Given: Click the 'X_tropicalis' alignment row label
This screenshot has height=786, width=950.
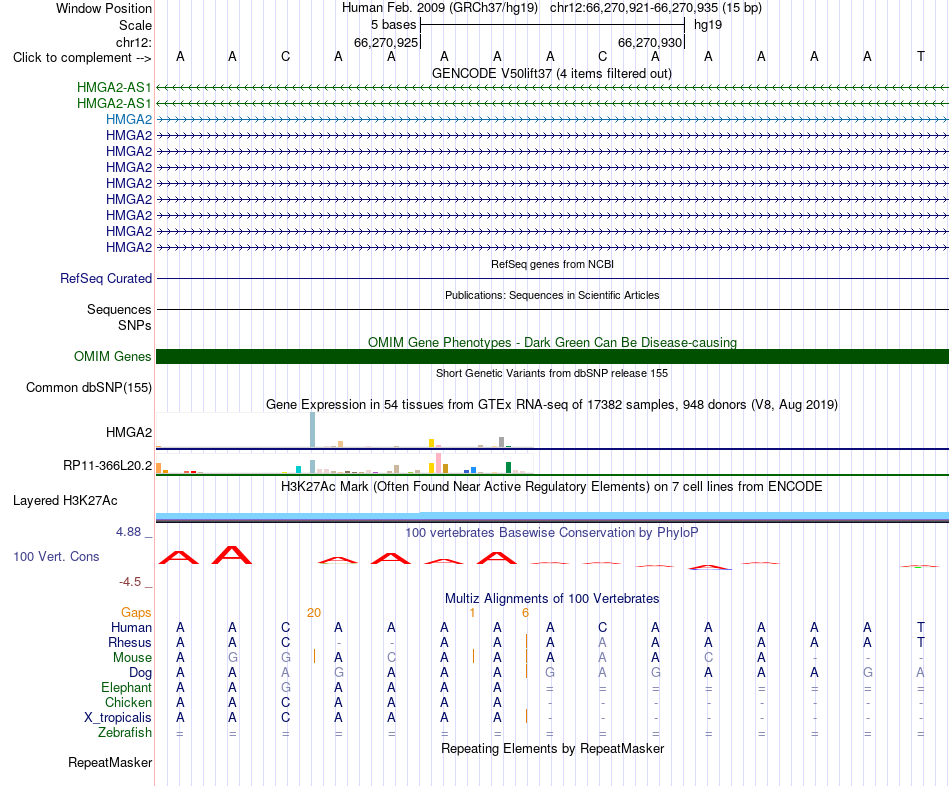Looking at the screenshot, I should pos(118,718).
